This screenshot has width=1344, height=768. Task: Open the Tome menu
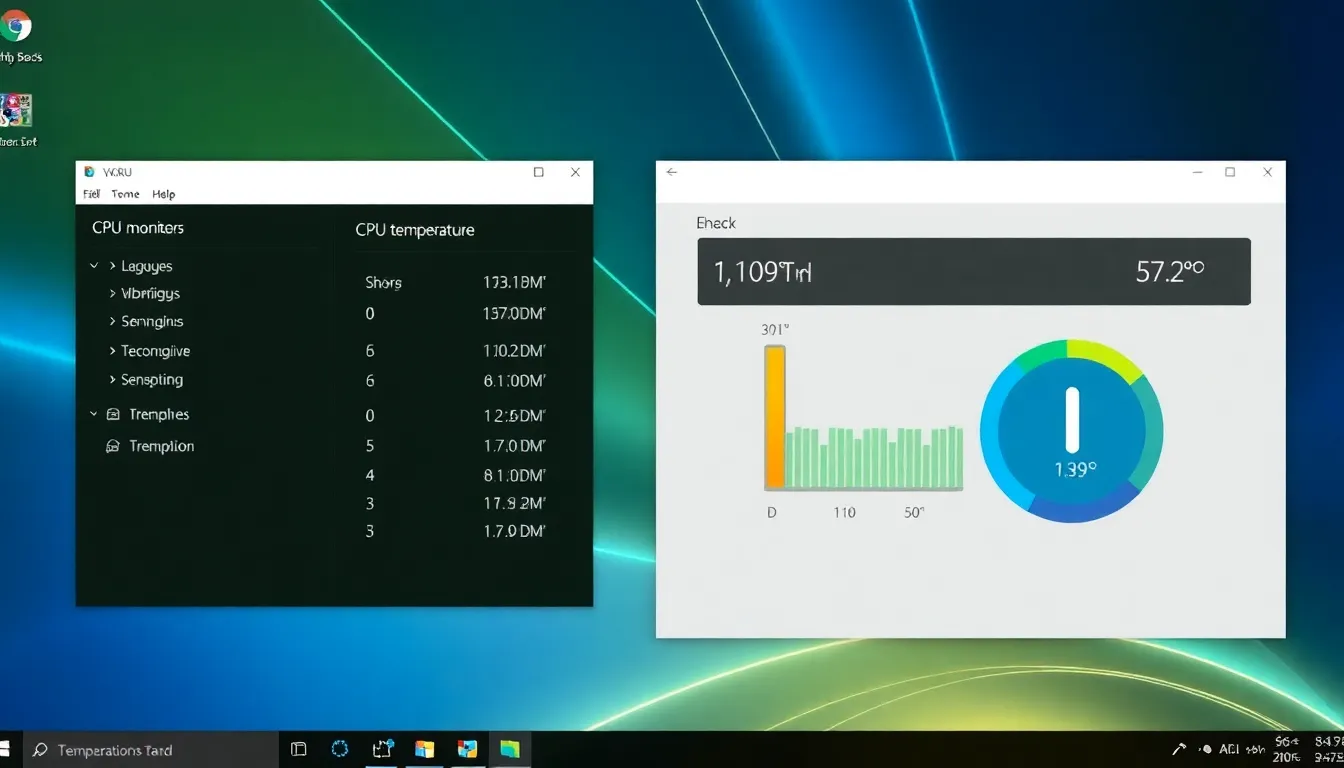tap(125, 194)
